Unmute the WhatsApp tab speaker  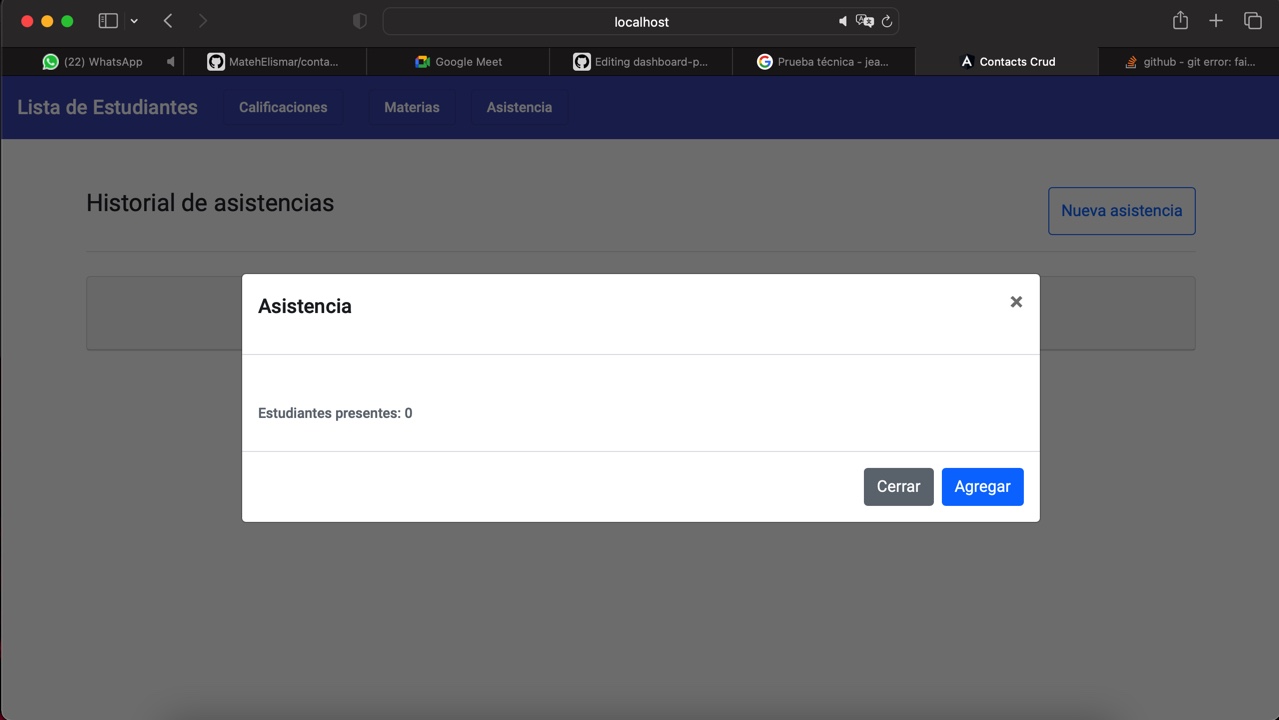pyautogui.click(x=170, y=61)
